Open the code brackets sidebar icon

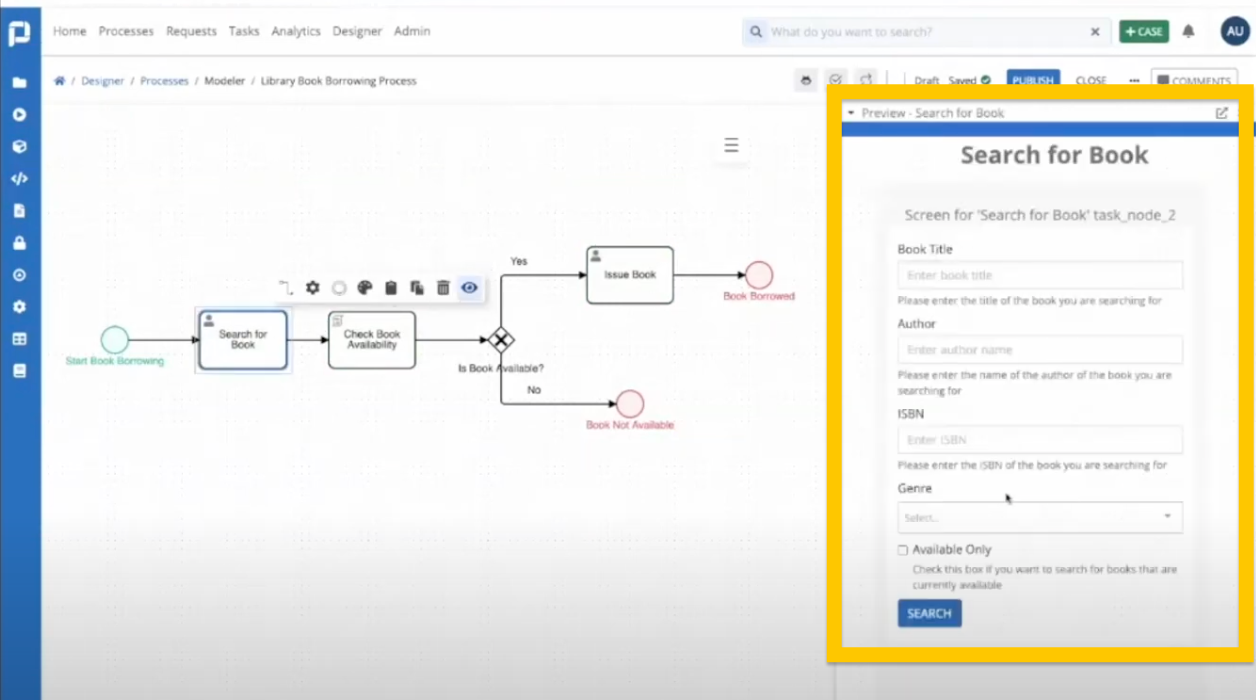tap(19, 179)
